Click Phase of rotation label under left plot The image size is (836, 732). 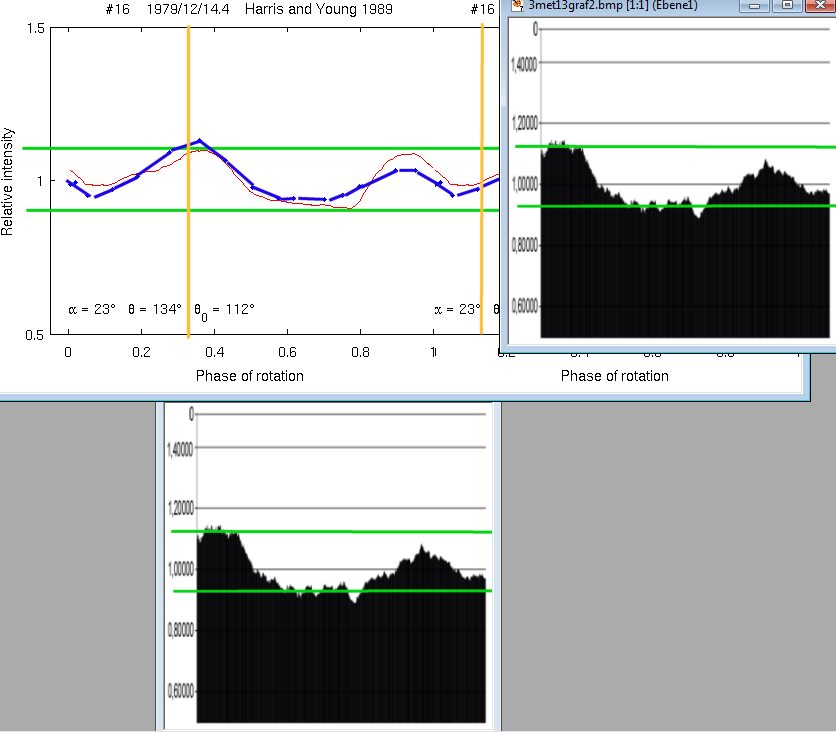tap(250, 376)
